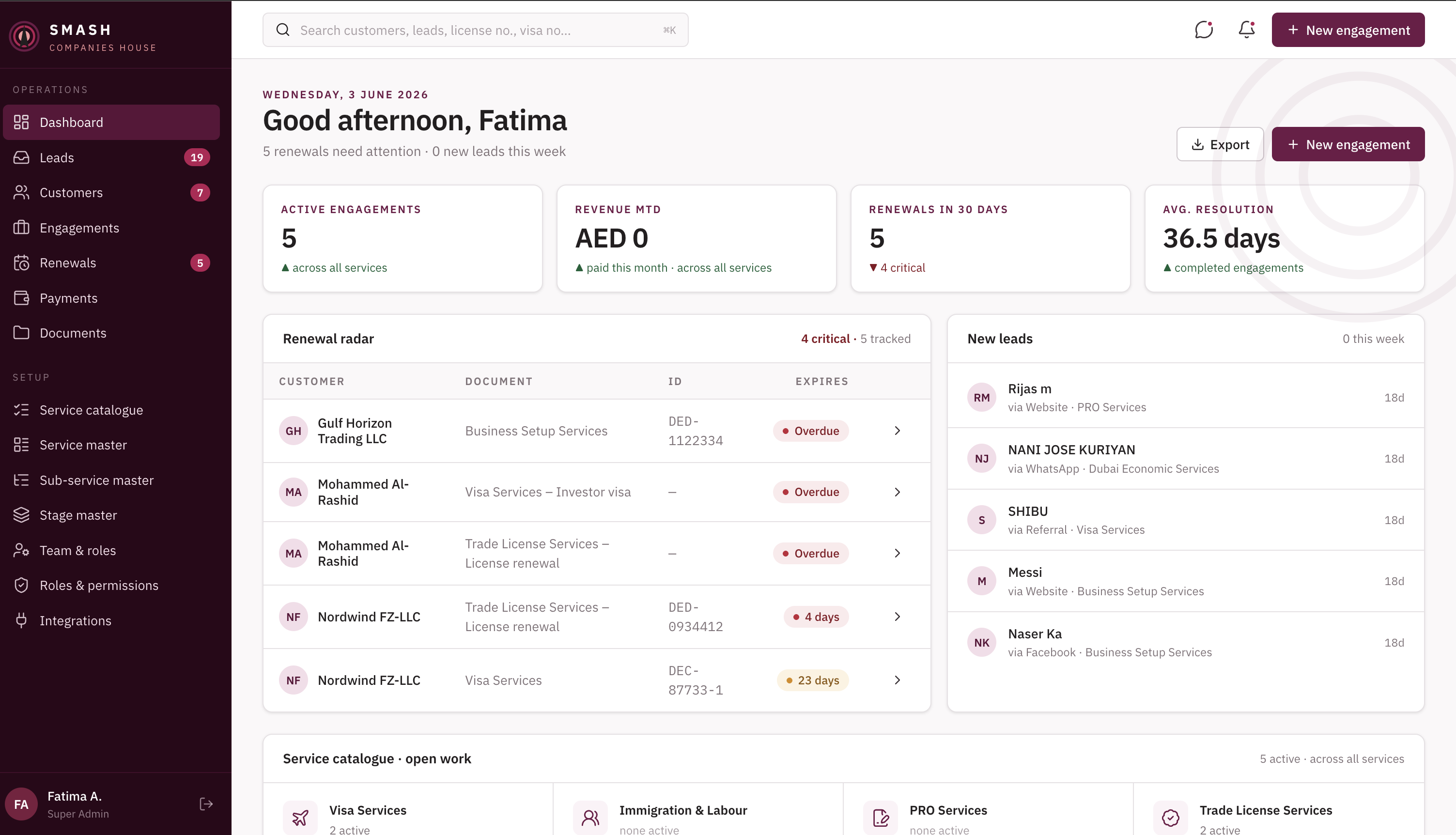The image size is (1456, 835).
Task: Click the Payments wallet icon
Action: [21, 298]
